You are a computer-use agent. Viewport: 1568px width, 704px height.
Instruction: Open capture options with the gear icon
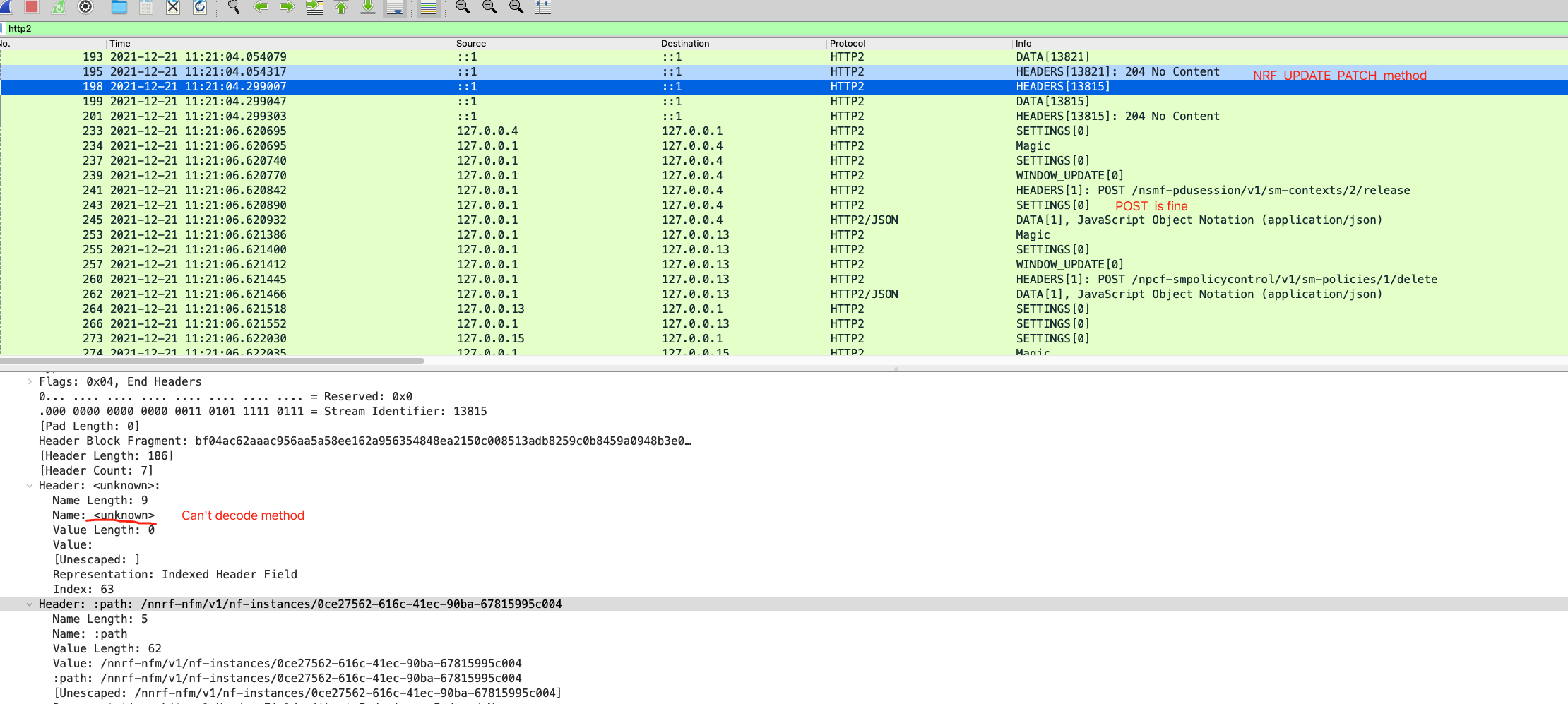[85, 8]
